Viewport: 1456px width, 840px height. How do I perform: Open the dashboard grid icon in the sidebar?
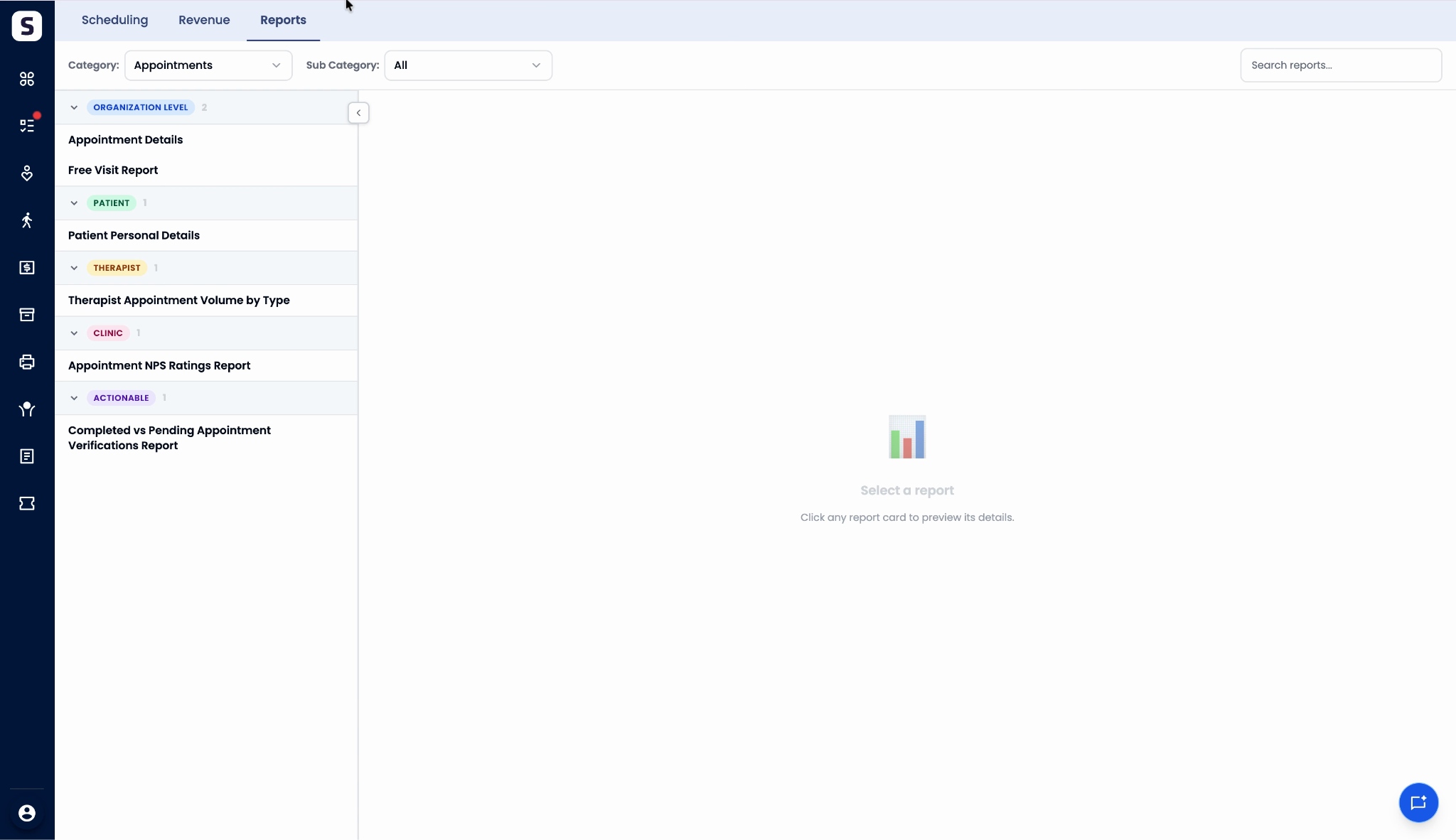click(x=27, y=79)
